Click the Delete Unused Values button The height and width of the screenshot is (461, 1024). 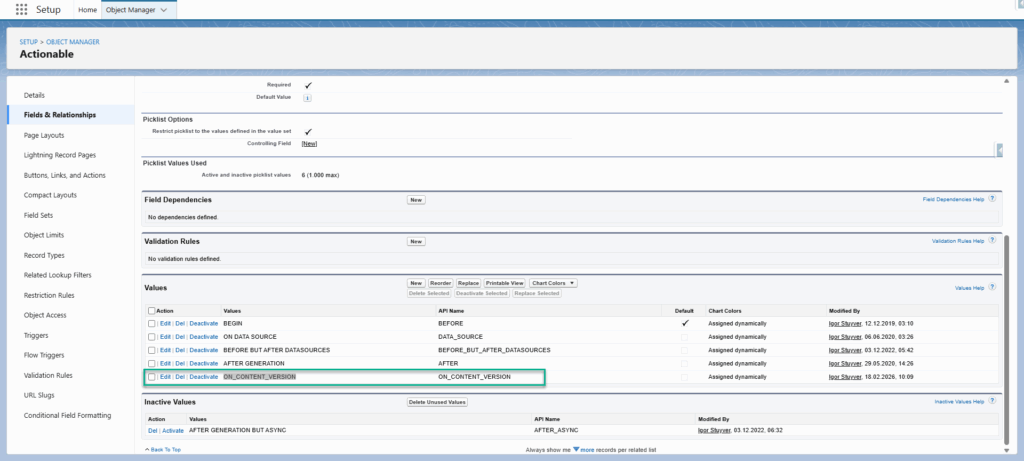(437, 402)
